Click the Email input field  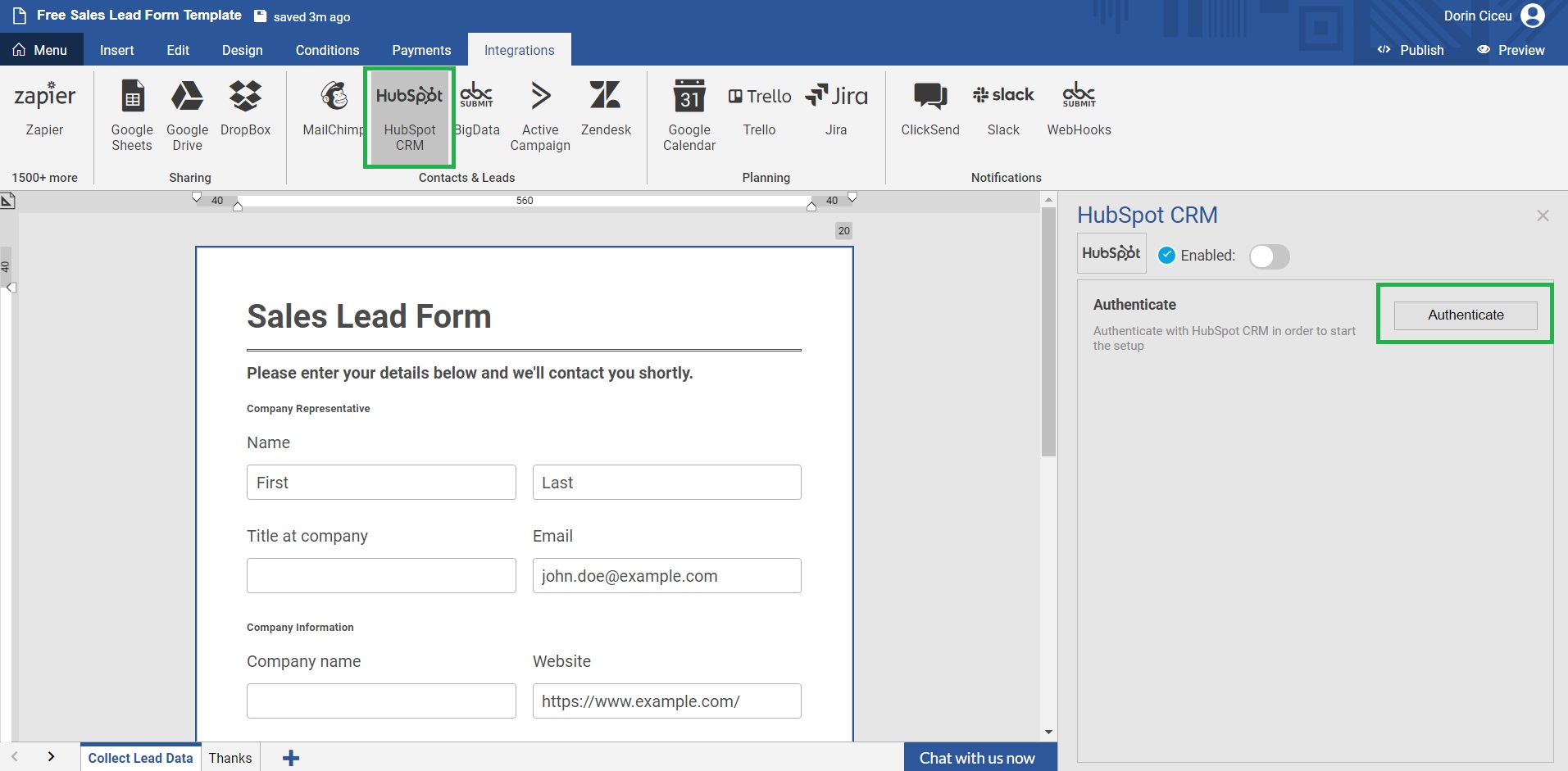coord(666,576)
